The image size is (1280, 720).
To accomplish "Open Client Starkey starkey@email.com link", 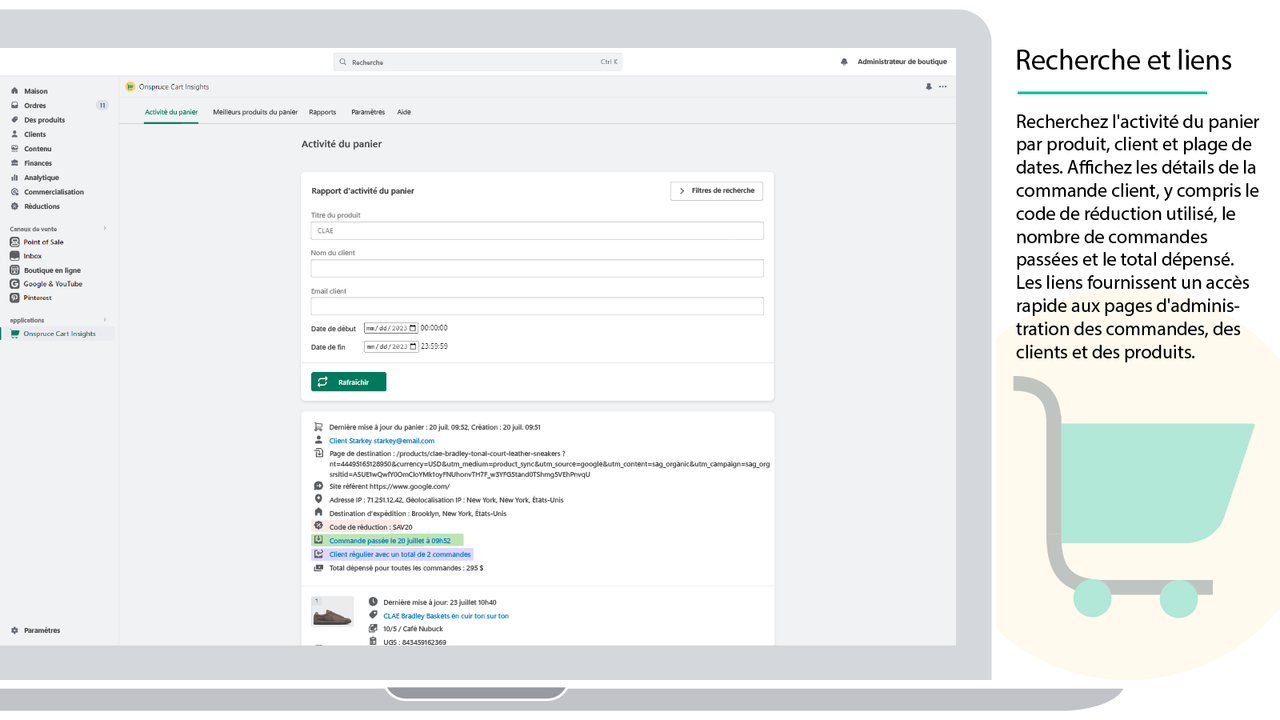I will [382, 441].
